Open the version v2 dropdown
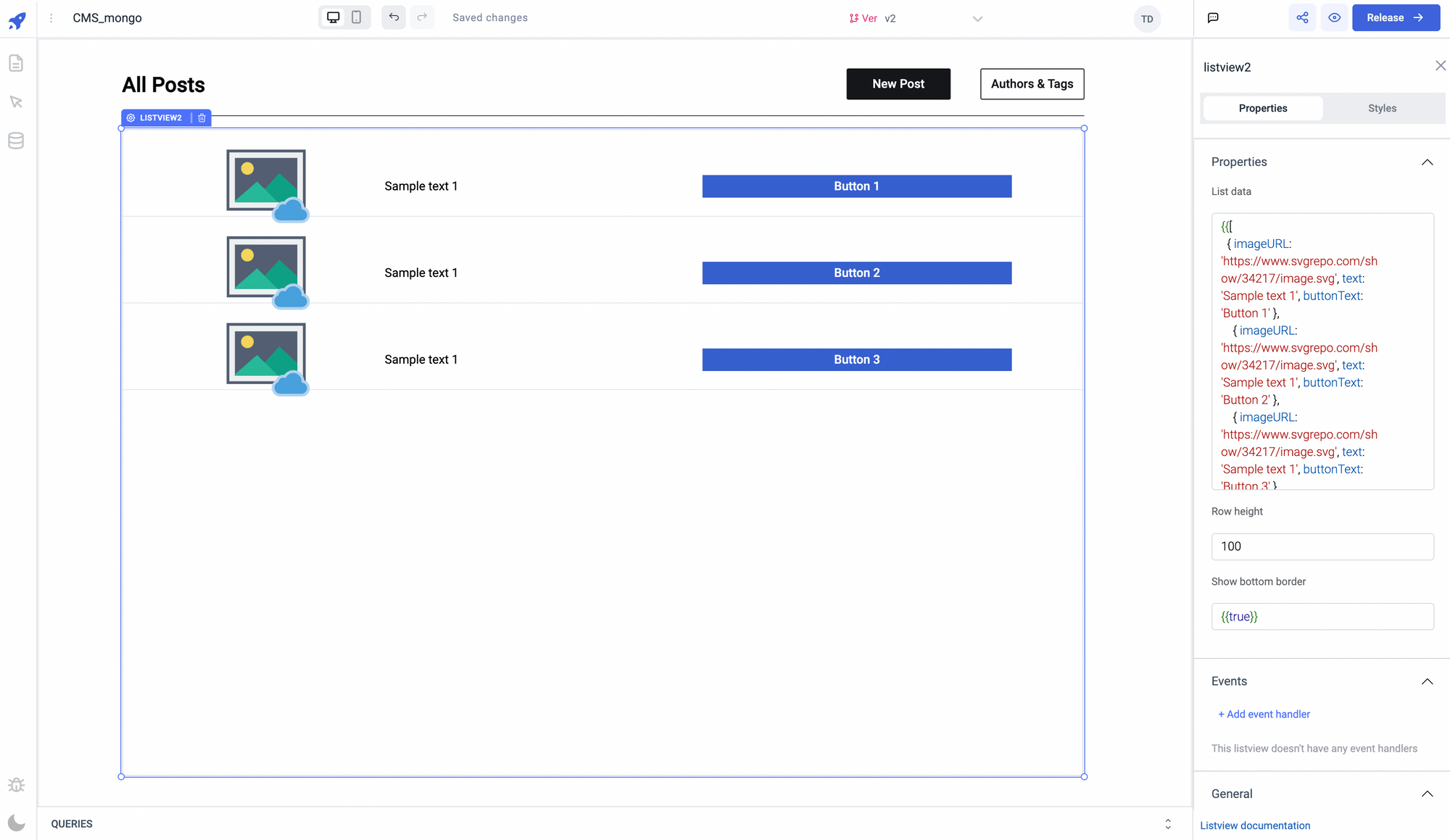1450x840 pixels. [977, 19]
